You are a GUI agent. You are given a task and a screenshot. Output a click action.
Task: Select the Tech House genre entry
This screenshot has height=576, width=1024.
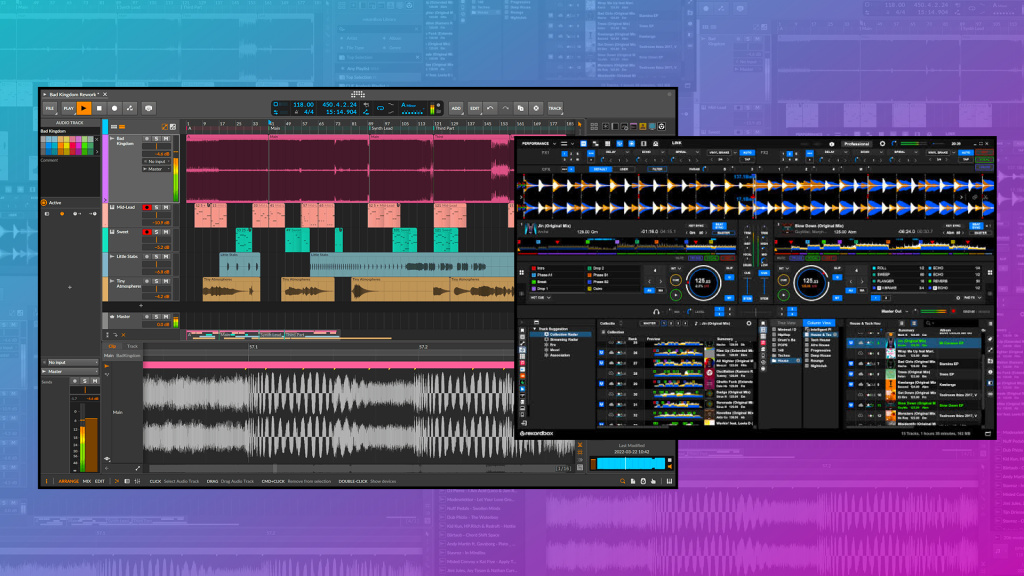pos(820,340)
